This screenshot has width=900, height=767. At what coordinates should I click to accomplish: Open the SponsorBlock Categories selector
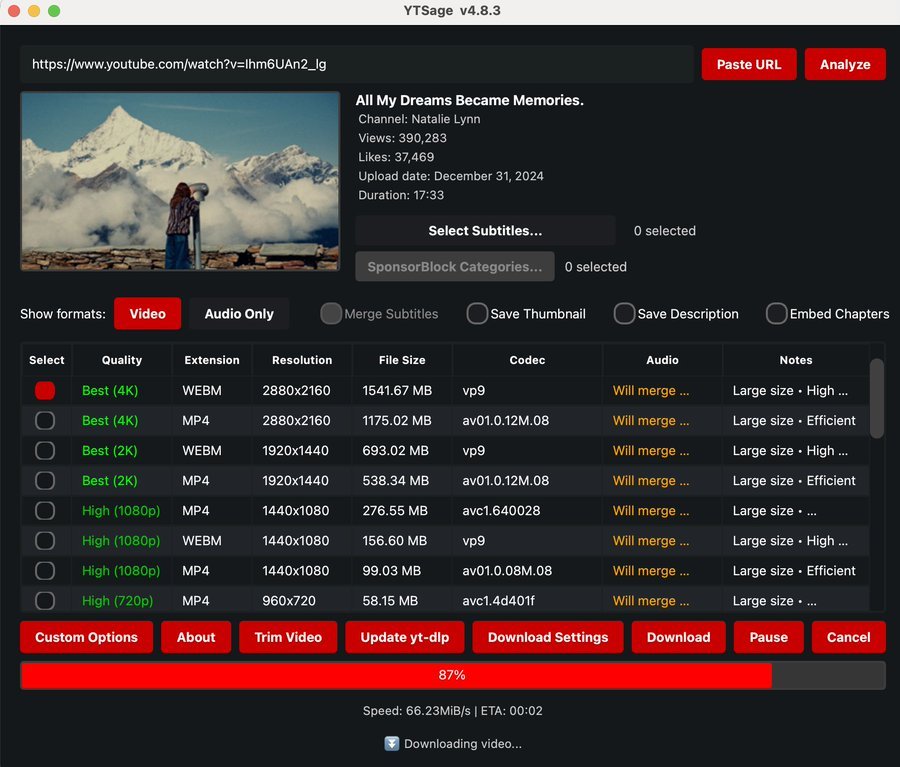tap(455, 266)
